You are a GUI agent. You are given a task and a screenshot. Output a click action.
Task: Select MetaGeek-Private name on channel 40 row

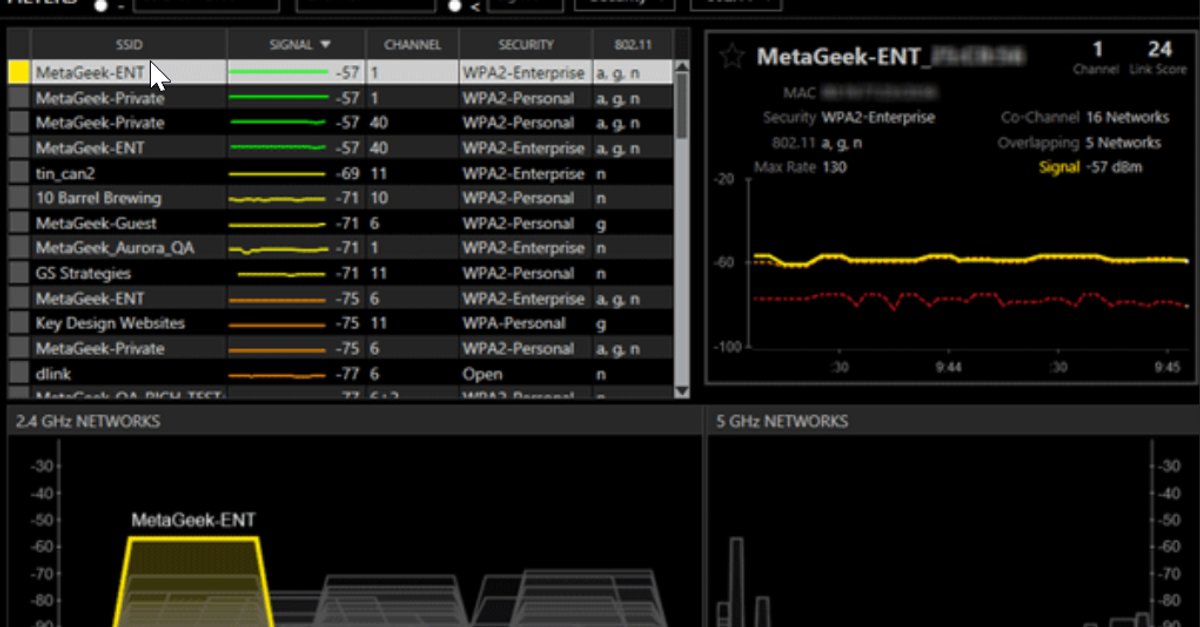click(100, 123)
